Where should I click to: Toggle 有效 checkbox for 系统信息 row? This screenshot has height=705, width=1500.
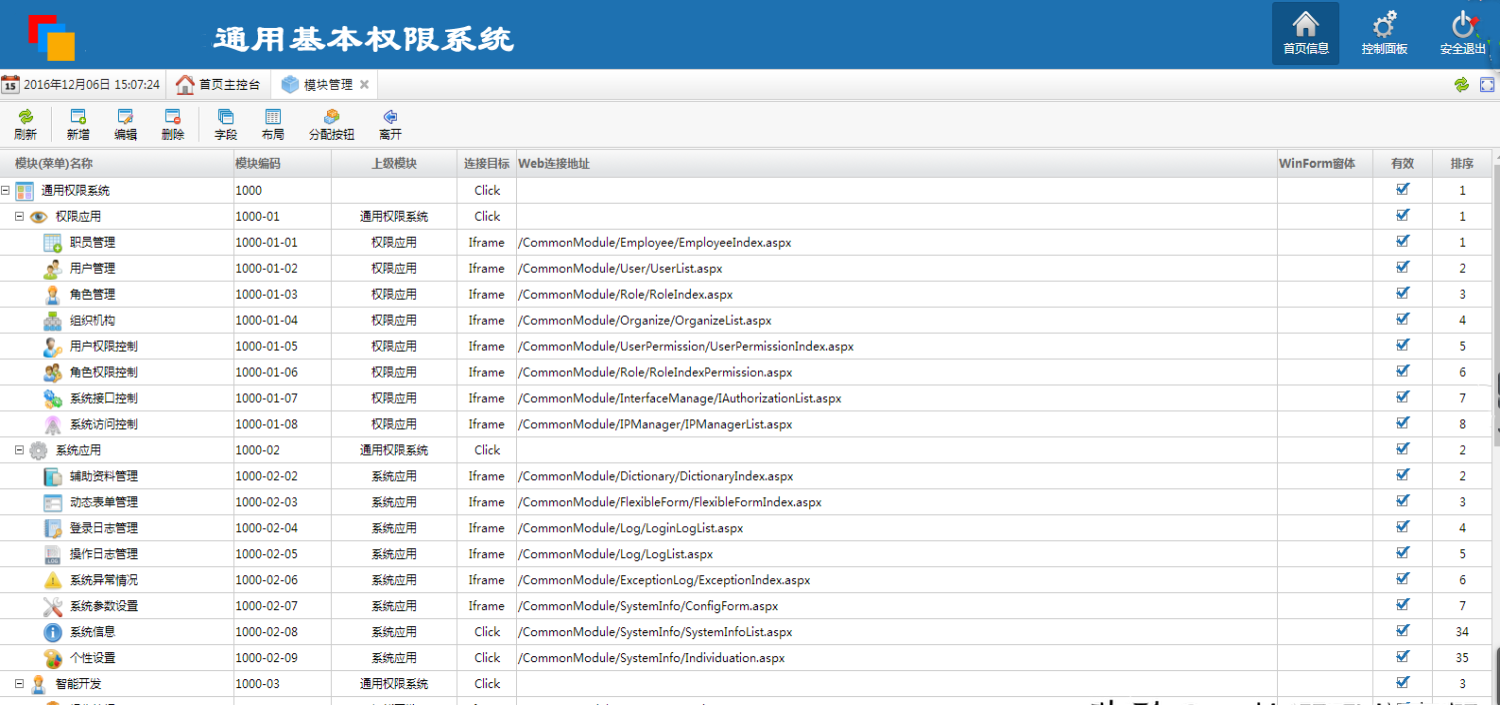pos(1402,631)
